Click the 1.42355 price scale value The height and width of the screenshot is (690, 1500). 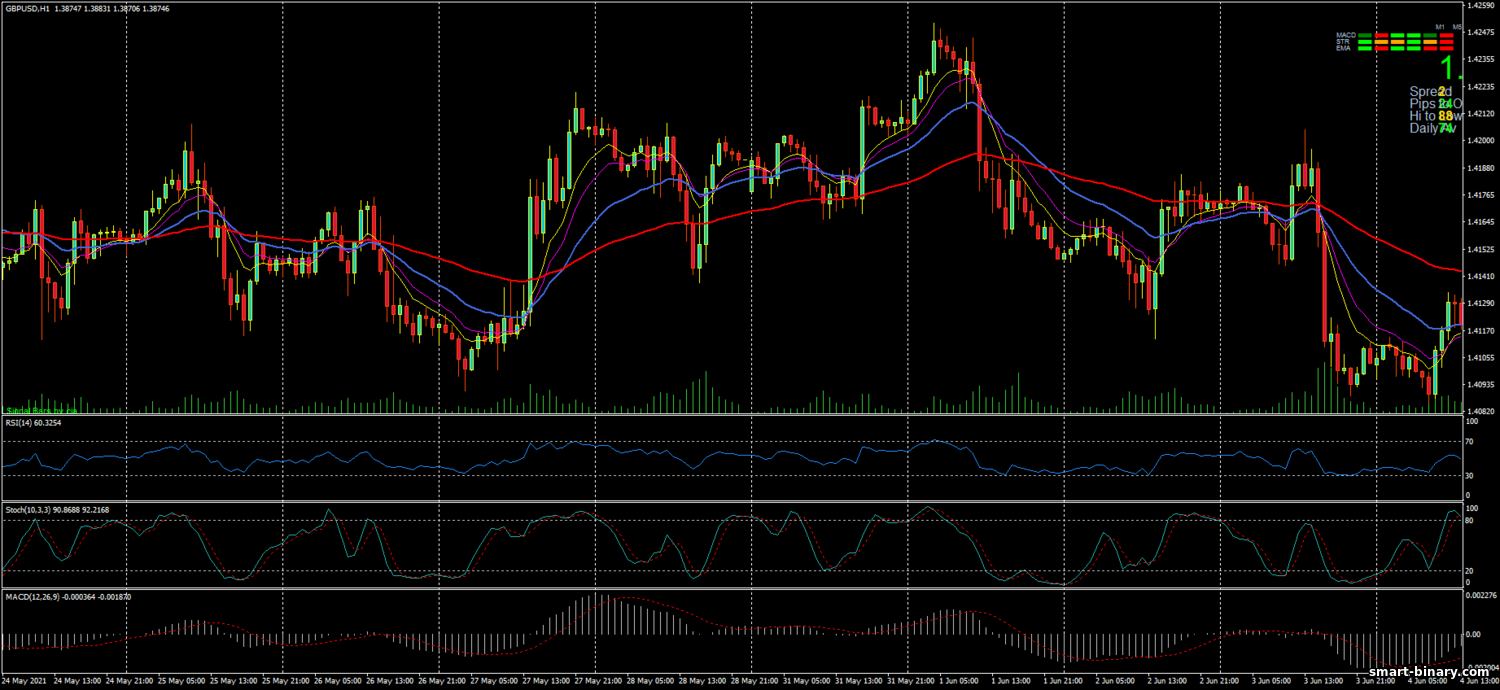[x=1481, y=59]
